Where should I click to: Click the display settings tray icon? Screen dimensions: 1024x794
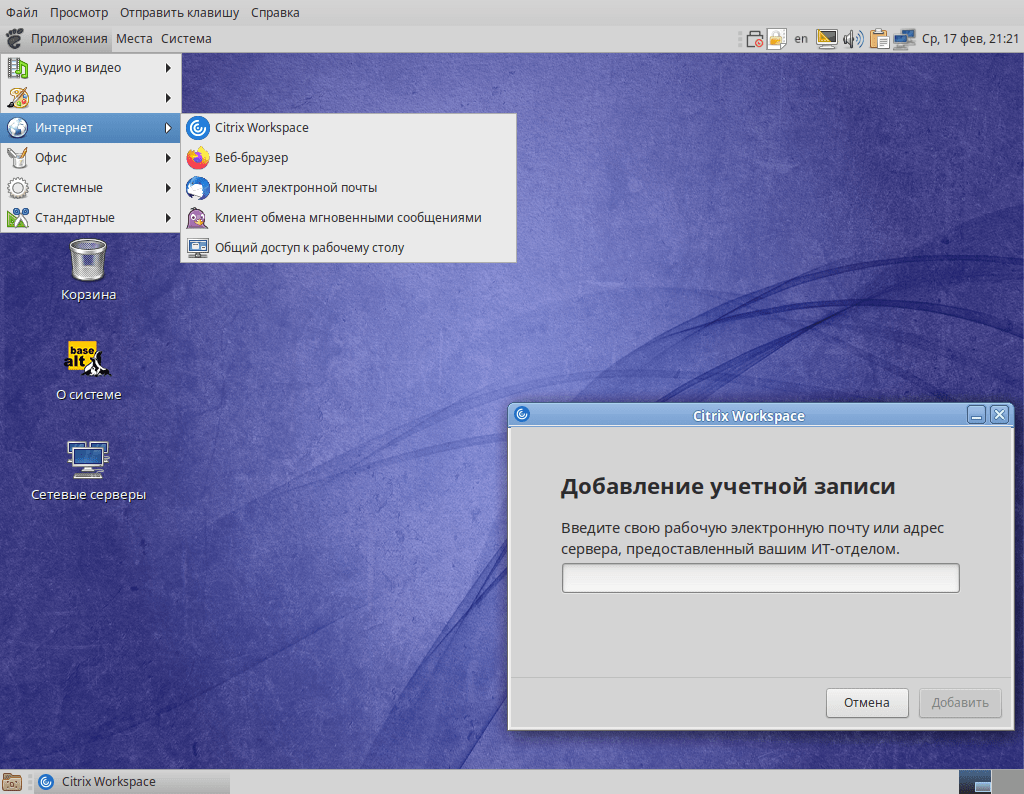(826, 39)
